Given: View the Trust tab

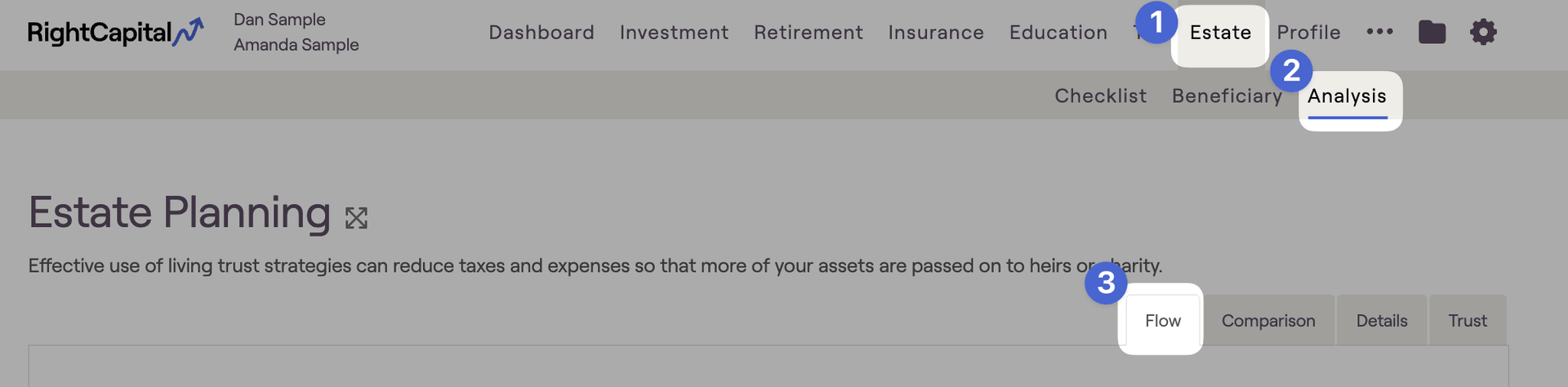Looking at the screenshot, I should [1468, 321].
